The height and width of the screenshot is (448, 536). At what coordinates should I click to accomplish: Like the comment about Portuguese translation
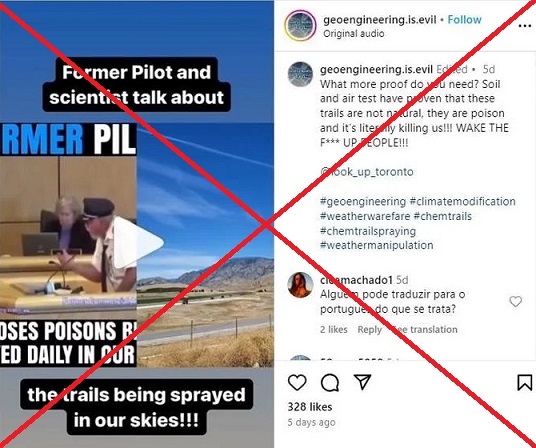point(515,301)
